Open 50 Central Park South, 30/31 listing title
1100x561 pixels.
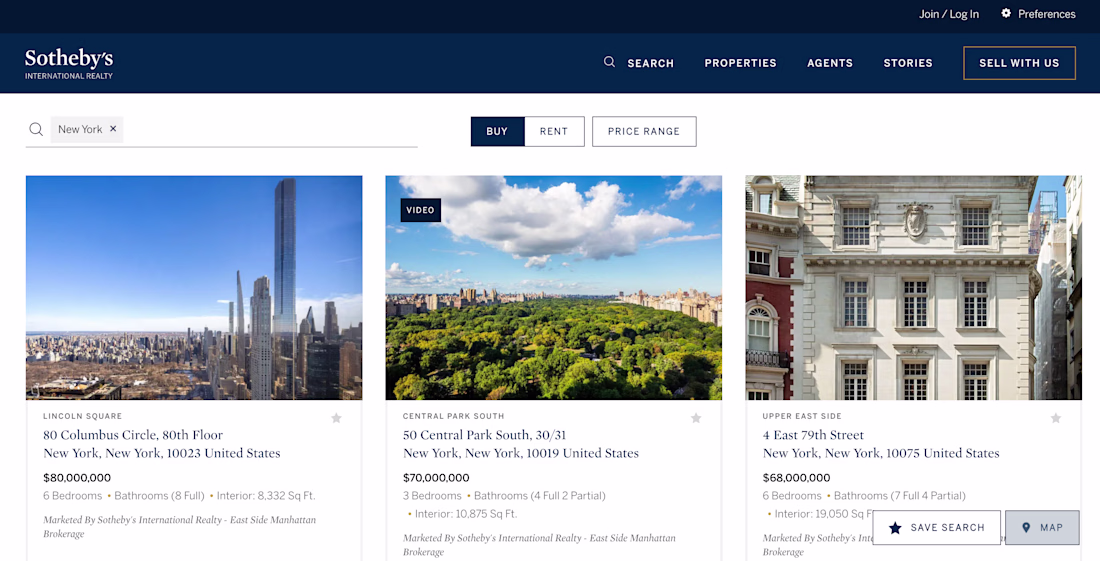(x=484, y=435)
